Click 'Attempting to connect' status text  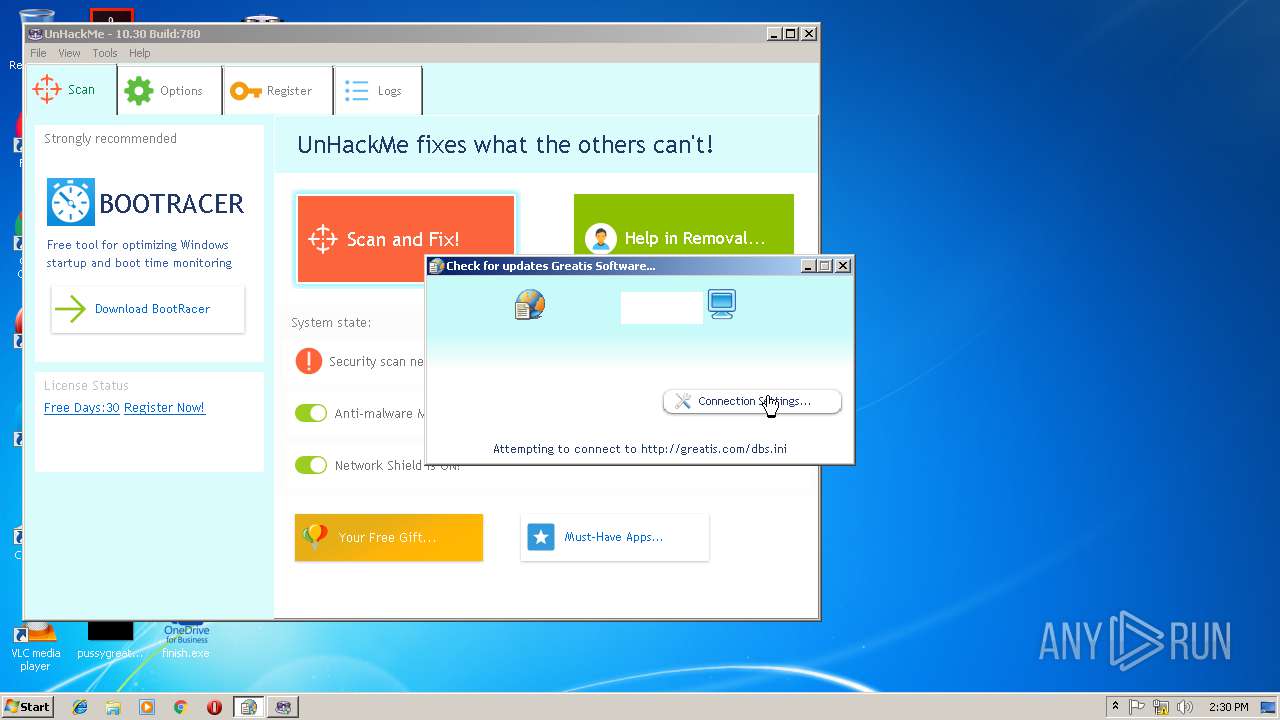coord(640,449)
